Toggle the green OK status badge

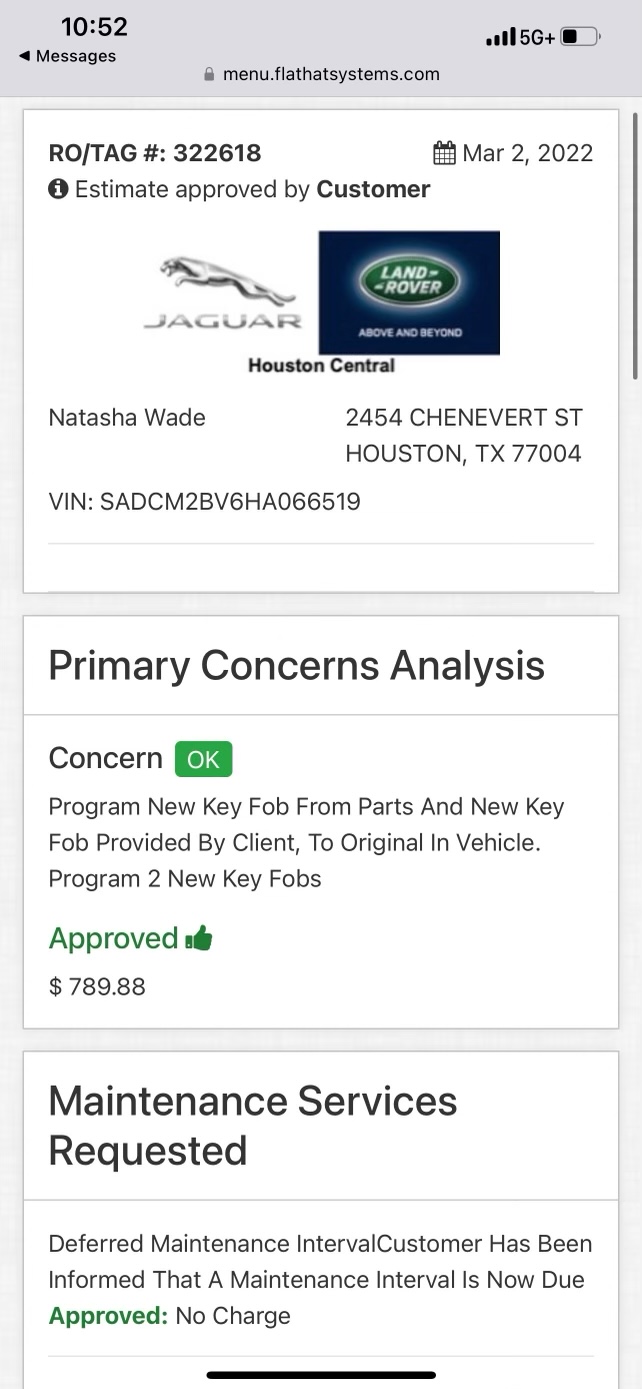pos(203,760)
